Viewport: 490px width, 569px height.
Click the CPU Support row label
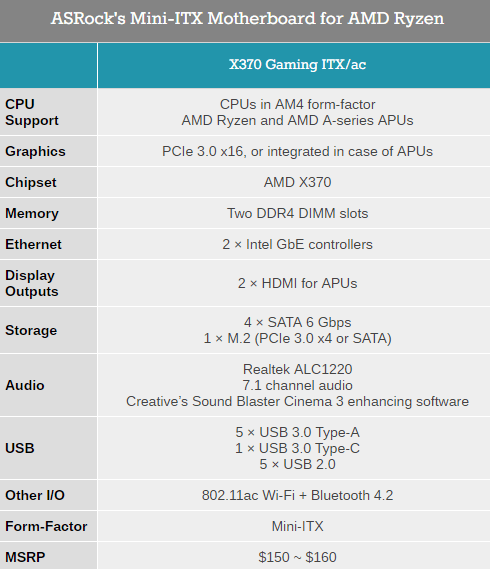tap(32, 112)
